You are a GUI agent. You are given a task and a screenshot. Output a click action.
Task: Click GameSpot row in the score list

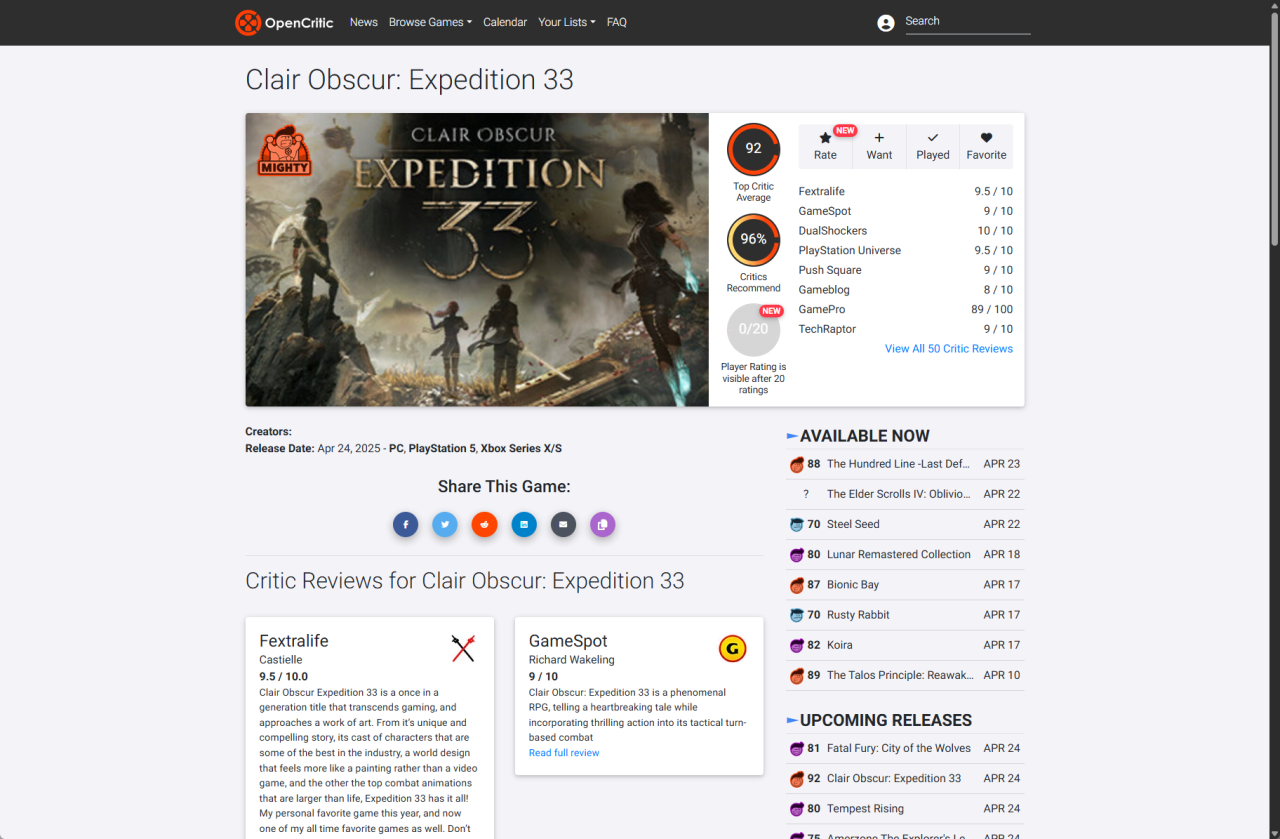(906, 211)
